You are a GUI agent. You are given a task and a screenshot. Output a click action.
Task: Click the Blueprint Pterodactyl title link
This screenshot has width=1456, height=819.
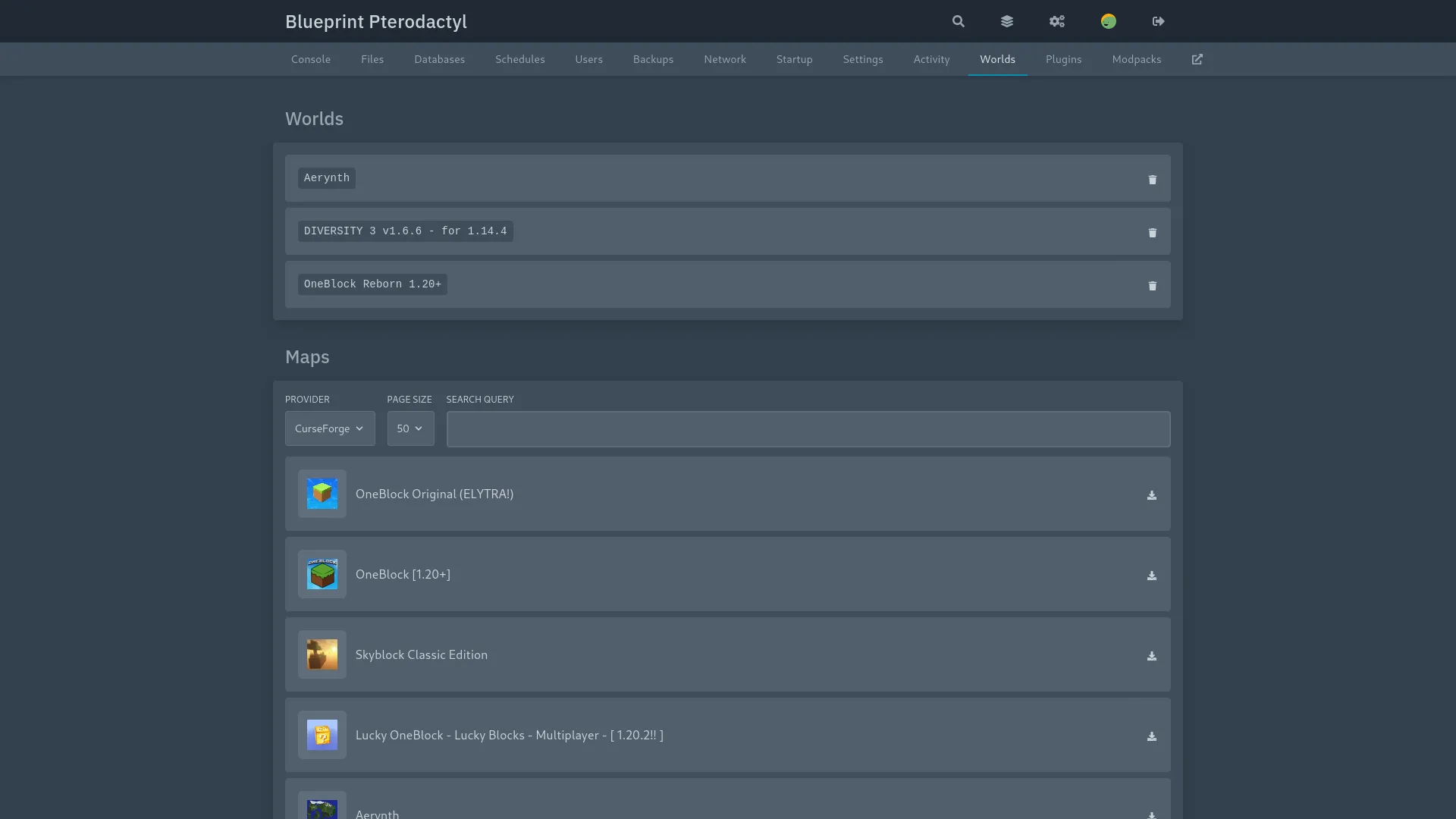tap(376, 21)
